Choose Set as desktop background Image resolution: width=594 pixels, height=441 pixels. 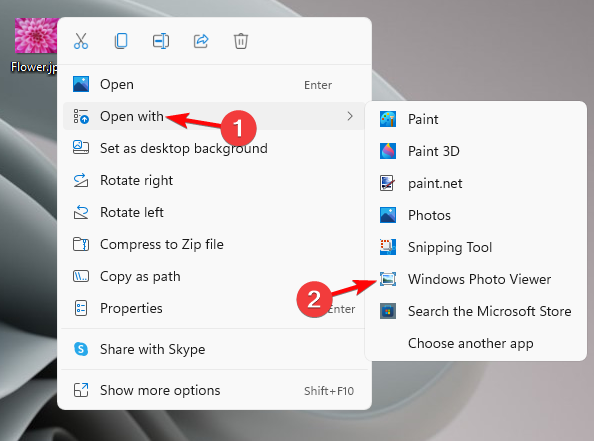point(214,148)
